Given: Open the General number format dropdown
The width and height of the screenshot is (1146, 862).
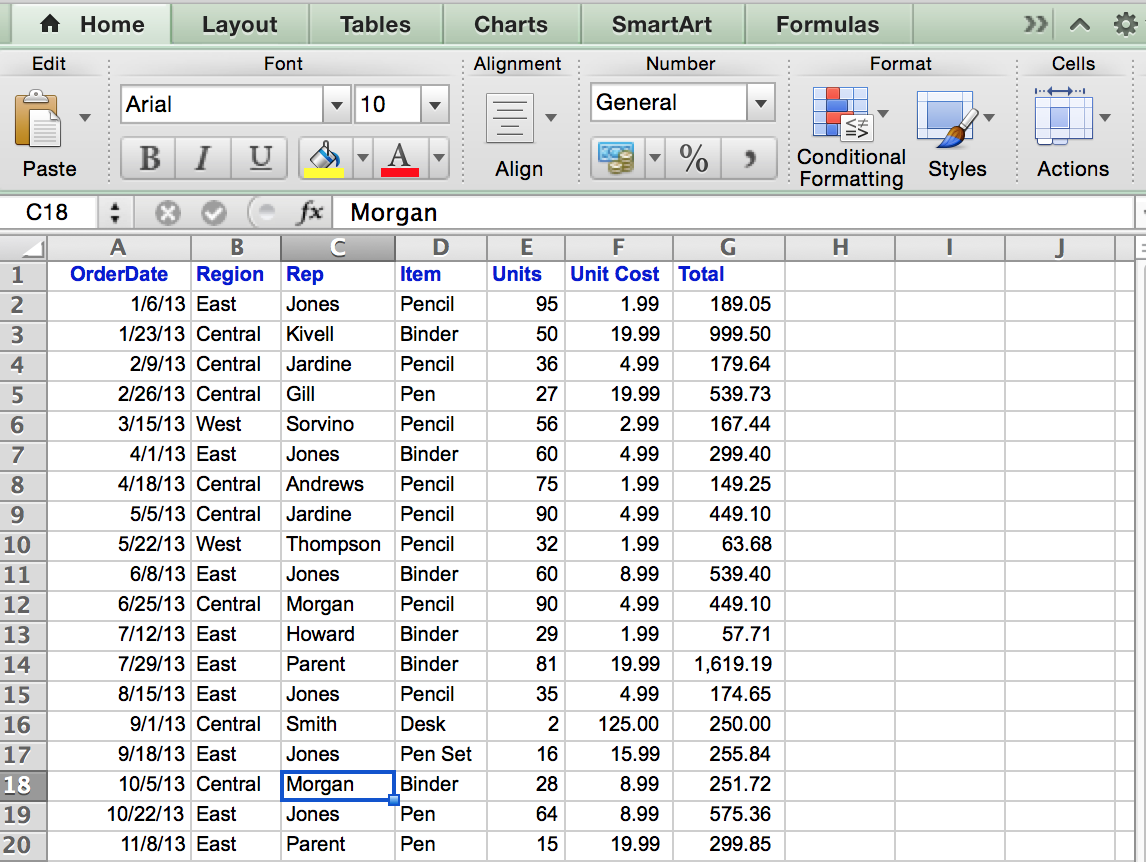Looking at the screenshot, I should click(x=761, y=103).
